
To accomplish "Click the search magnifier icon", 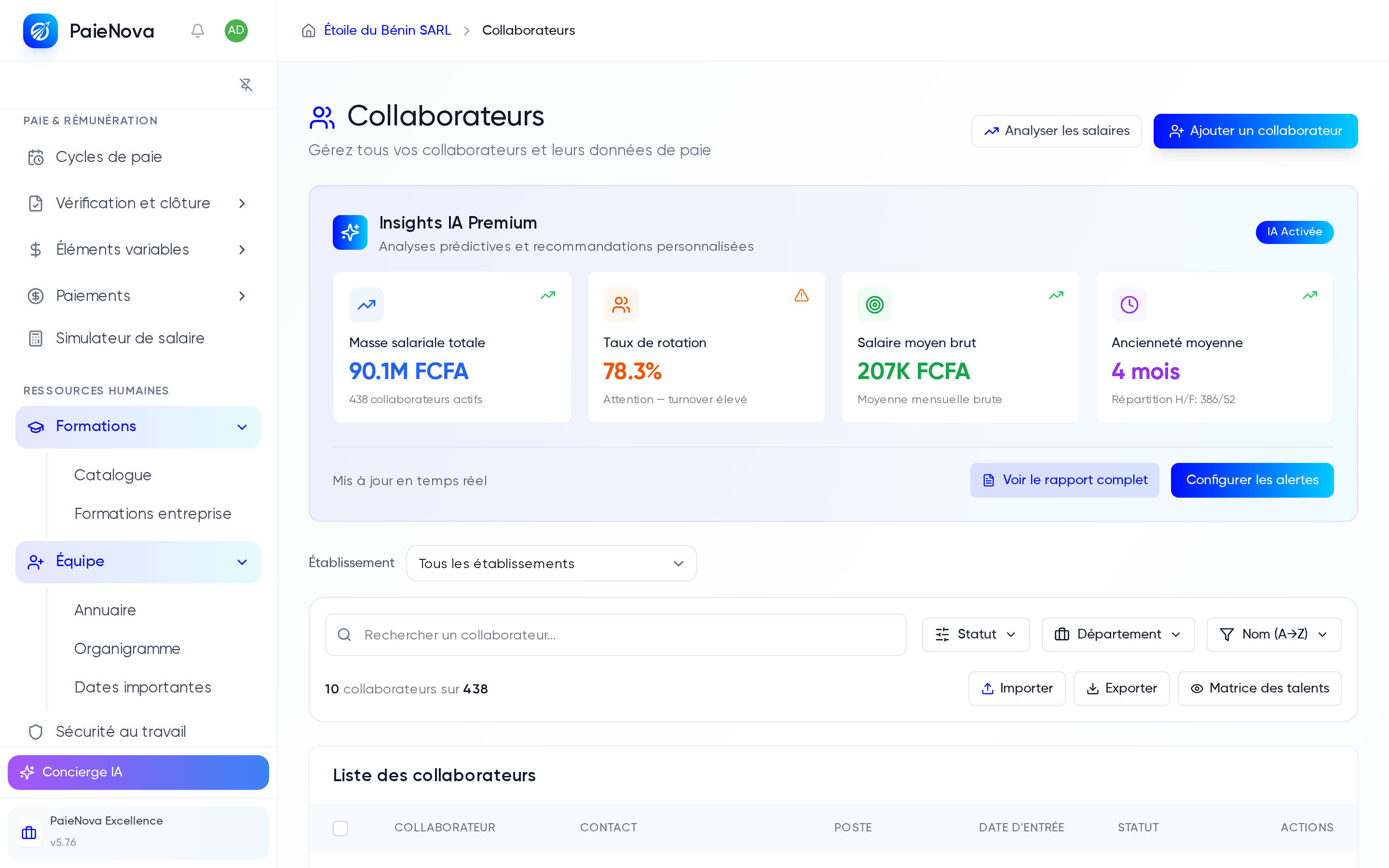I will coord(344,634).
